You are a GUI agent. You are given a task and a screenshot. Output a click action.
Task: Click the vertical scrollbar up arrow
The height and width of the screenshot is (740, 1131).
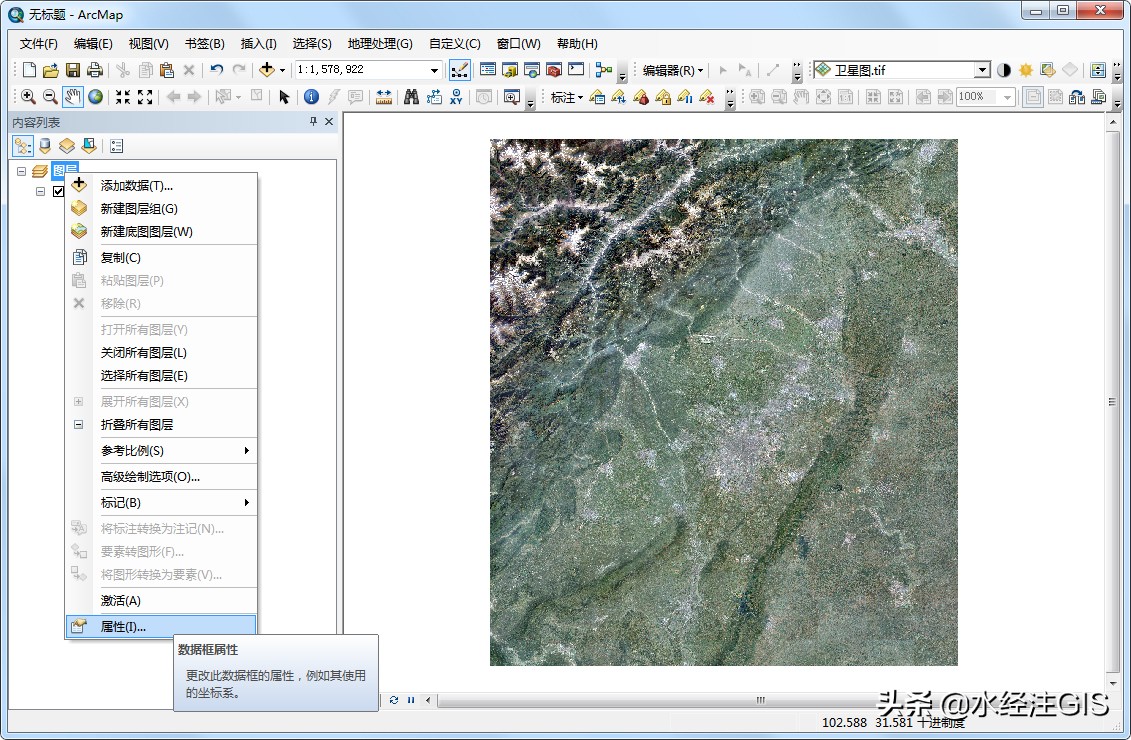click(x=1112, y=123)
